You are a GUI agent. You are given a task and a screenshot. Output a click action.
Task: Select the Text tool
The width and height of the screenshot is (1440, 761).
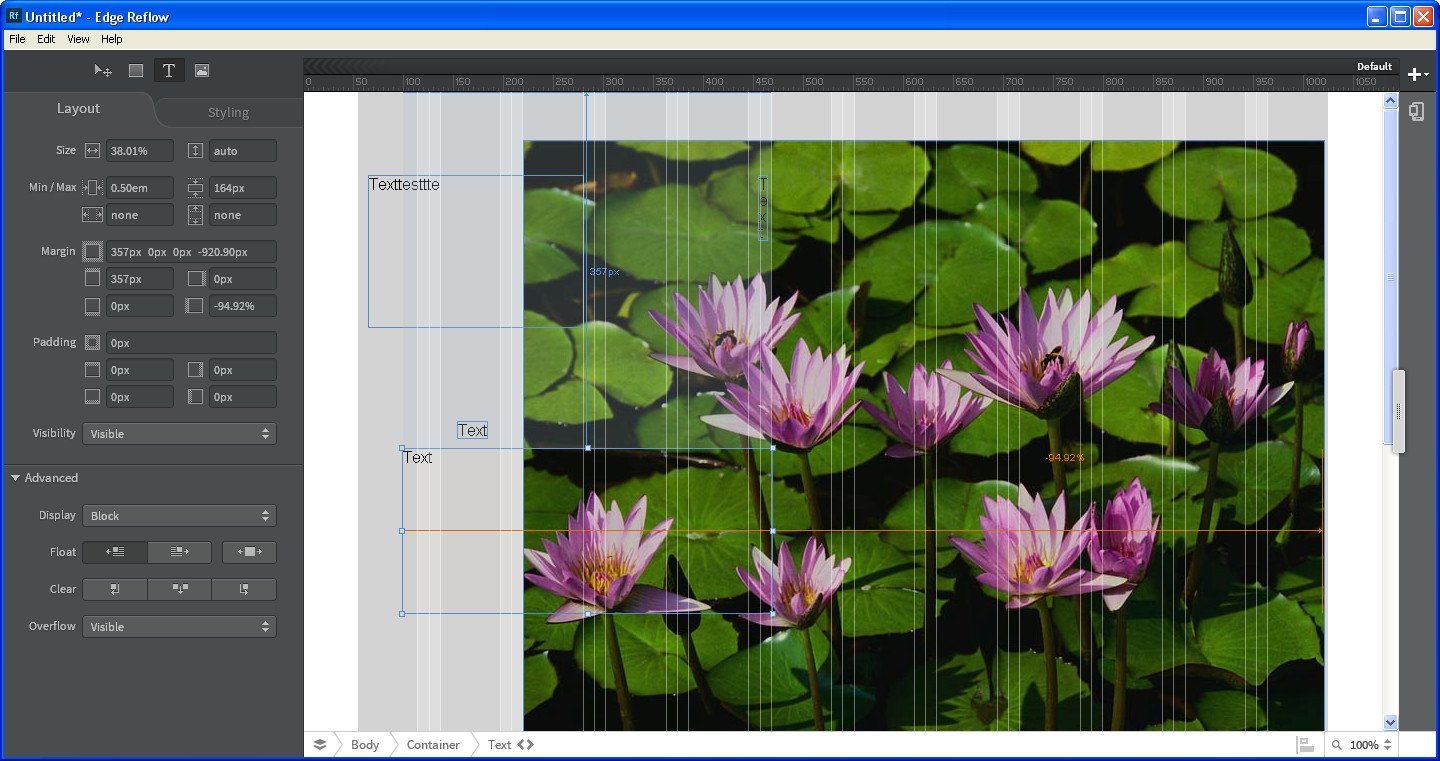[x=169, y=70]
